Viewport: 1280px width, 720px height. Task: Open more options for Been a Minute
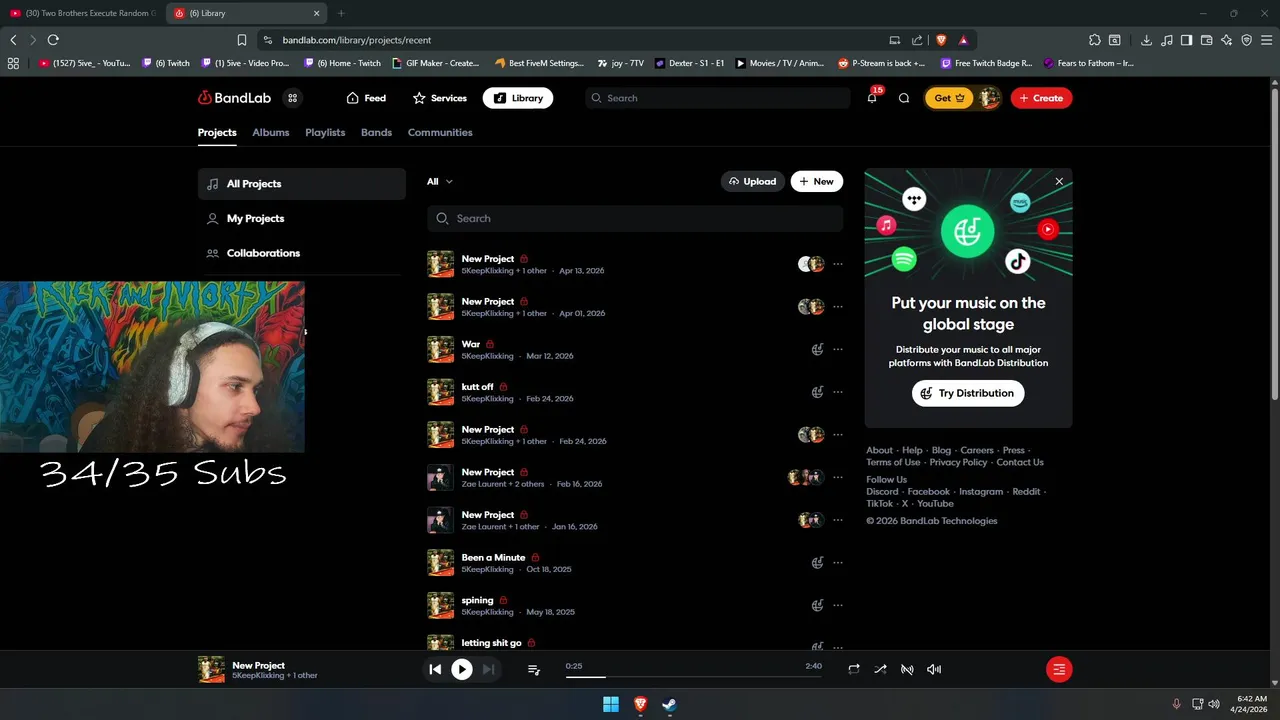[x=838, y=563]
